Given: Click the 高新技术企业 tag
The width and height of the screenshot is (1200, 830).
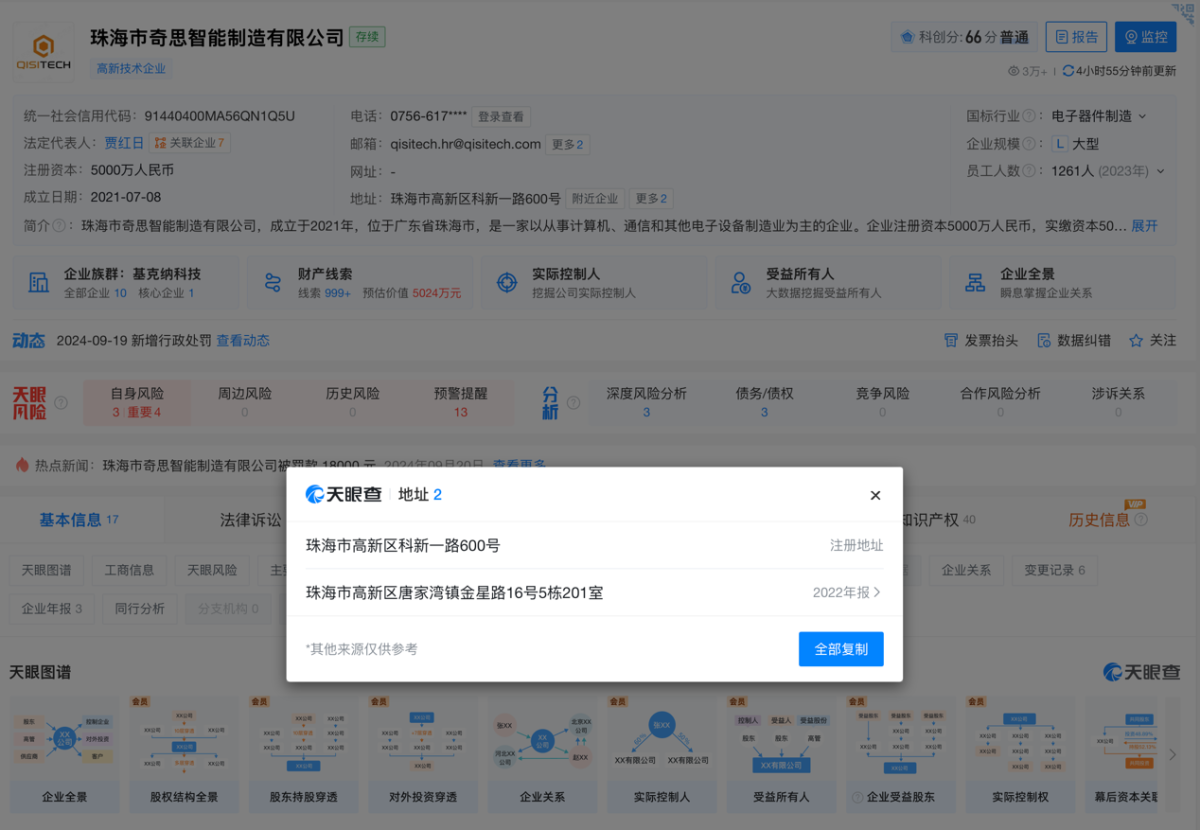Looking at the screenshot, I should pyautogui.click(x=131, y=69).
